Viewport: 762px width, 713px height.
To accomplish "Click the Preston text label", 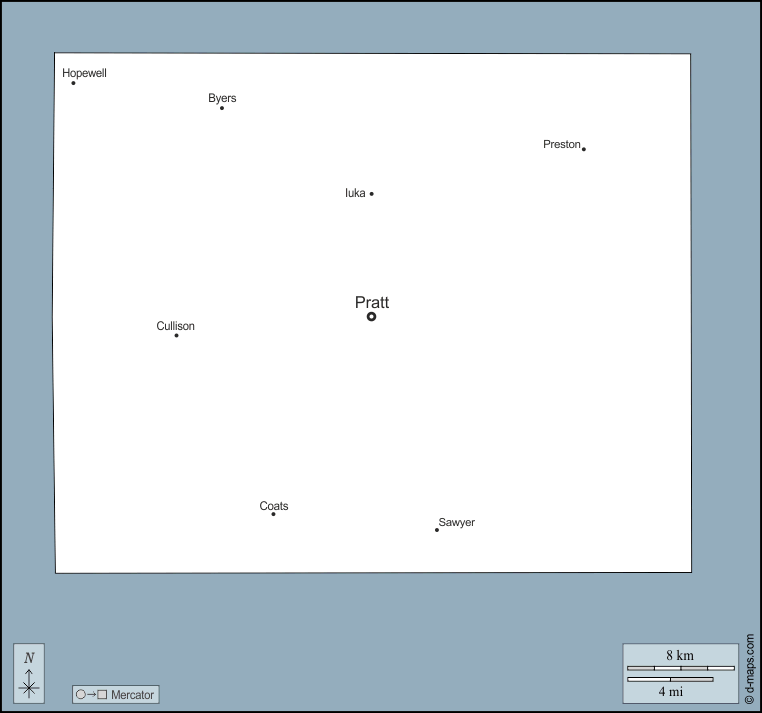I will 561,144.
